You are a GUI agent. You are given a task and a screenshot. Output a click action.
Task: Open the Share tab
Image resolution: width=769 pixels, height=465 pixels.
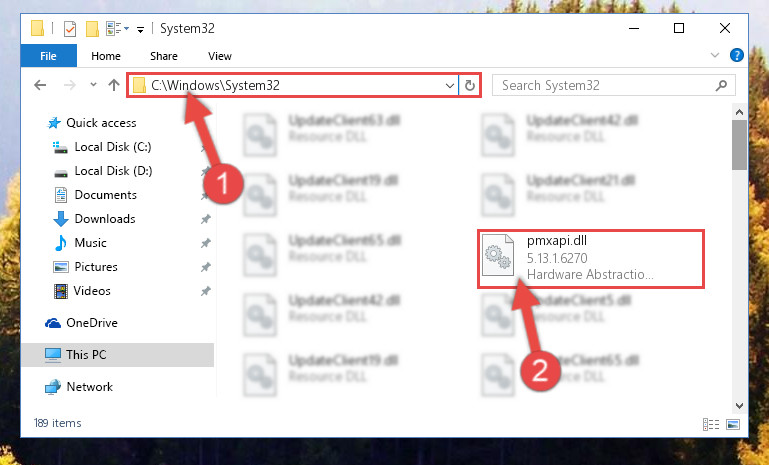tap(164, 56)
